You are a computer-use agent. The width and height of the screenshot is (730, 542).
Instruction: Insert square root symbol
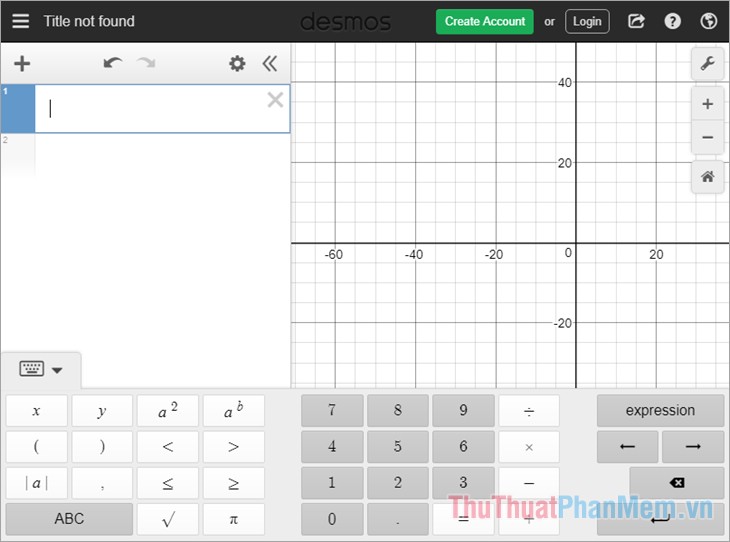168,519
